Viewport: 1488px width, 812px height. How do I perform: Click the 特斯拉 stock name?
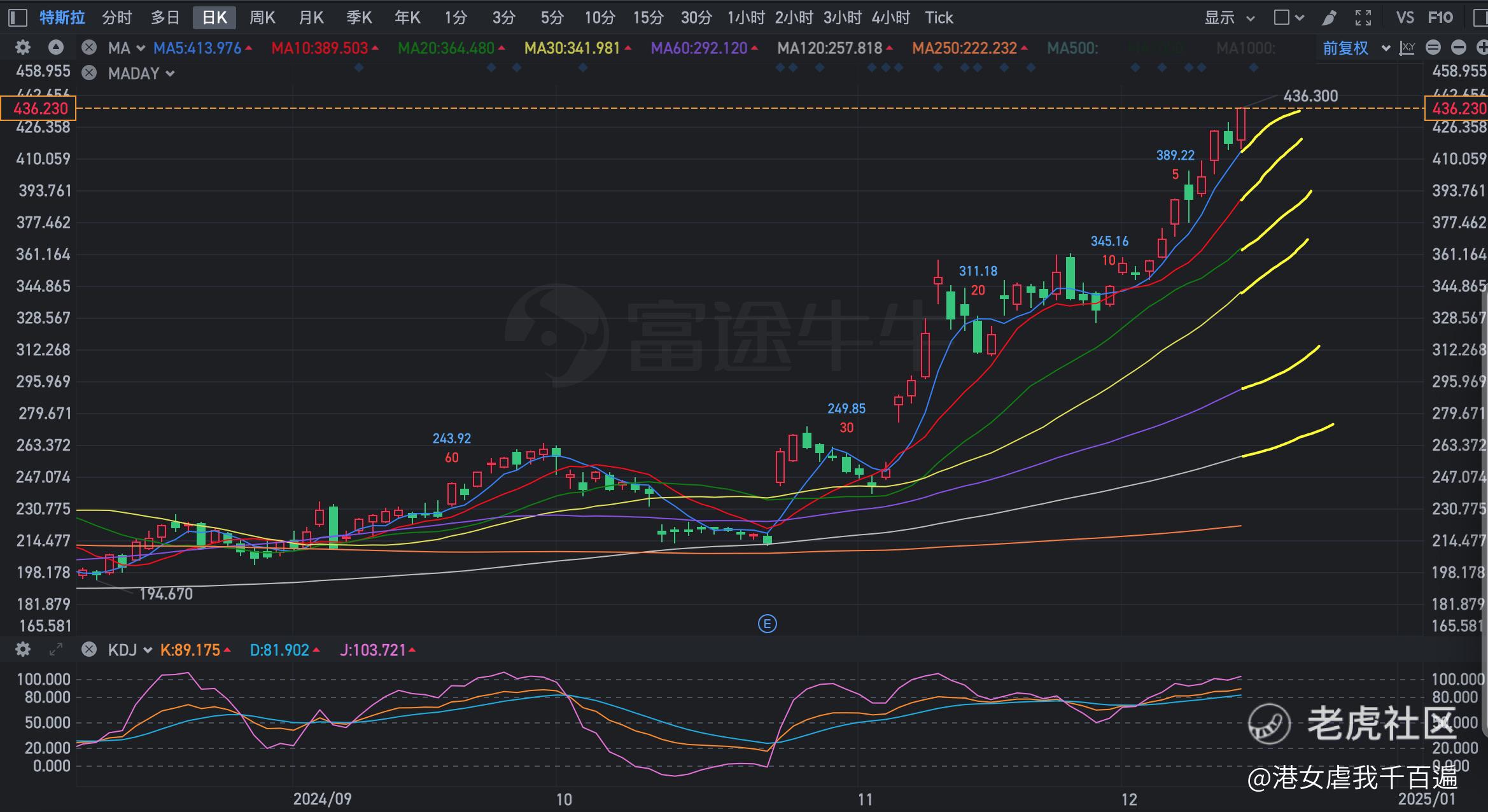click(x=62, y=18)
